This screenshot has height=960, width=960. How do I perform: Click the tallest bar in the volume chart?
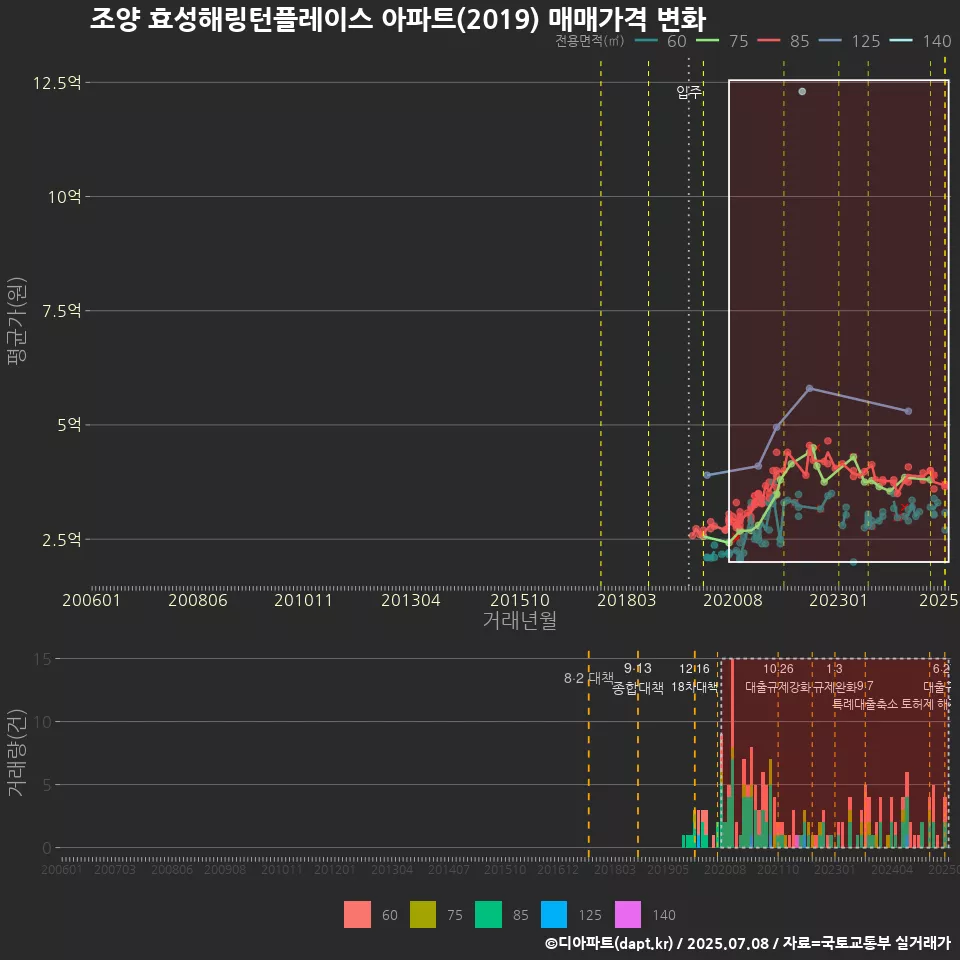(732, 753)
